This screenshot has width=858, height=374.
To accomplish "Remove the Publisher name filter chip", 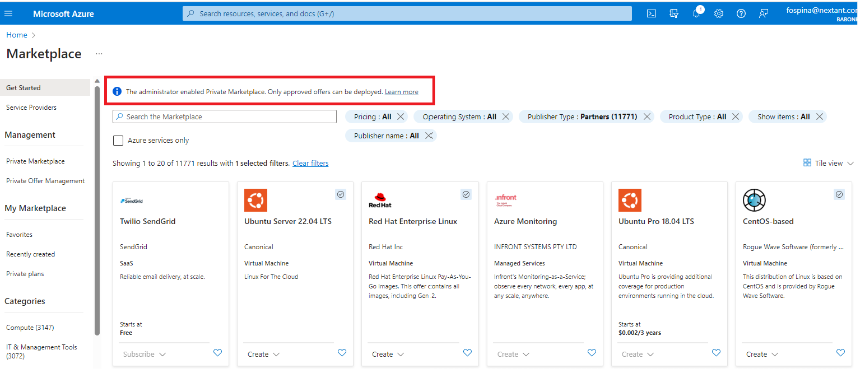I will [428, 136].
